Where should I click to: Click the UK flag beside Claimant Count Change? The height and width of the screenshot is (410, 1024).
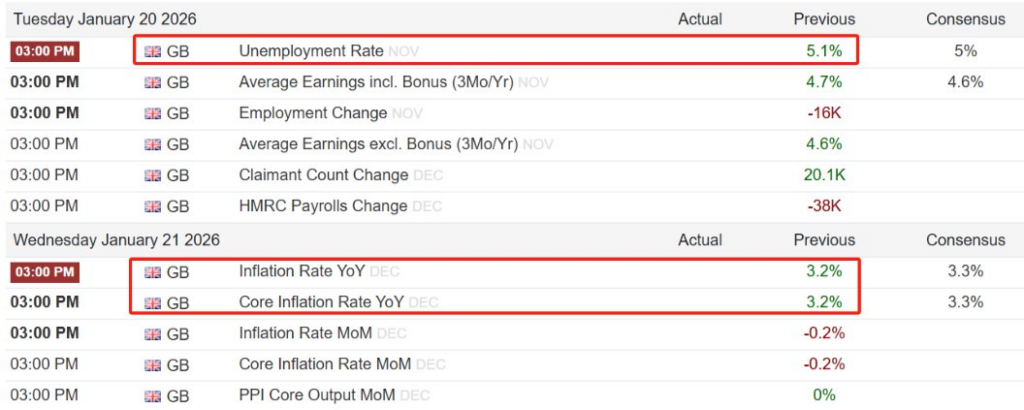click(x=152, y=175)
